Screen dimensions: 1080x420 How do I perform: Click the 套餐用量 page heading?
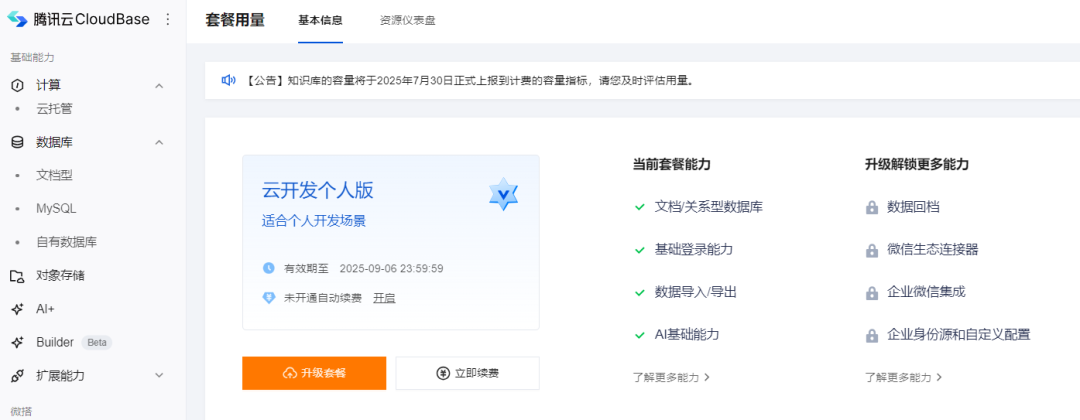click(x=235, y=20)
